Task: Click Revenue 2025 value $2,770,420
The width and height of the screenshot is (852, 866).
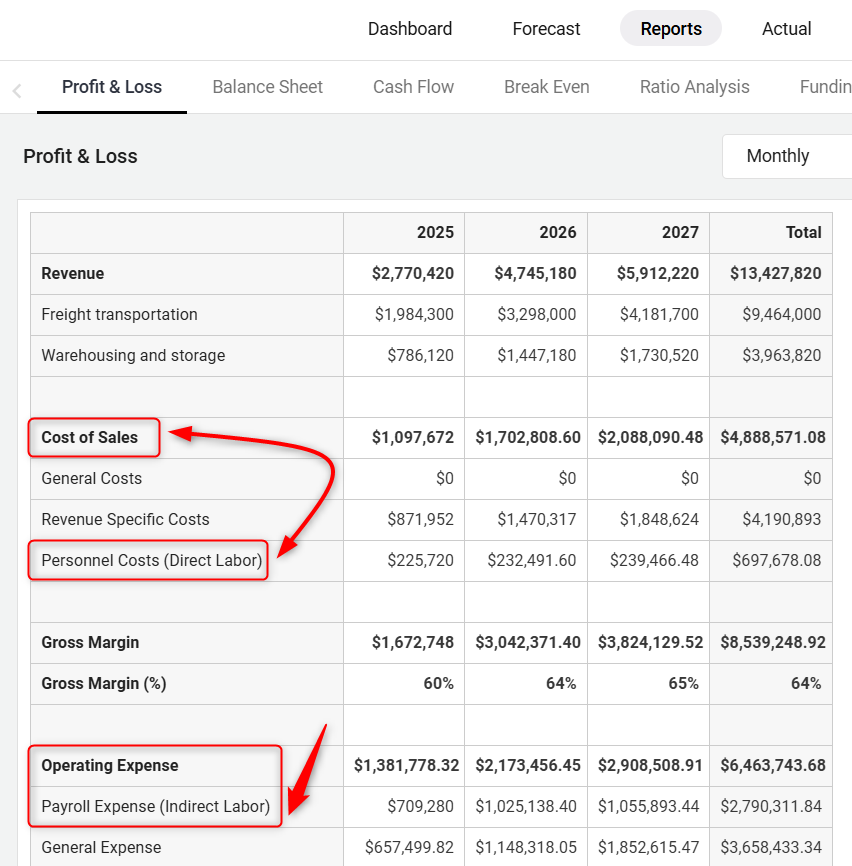Action: click(412, 273)
